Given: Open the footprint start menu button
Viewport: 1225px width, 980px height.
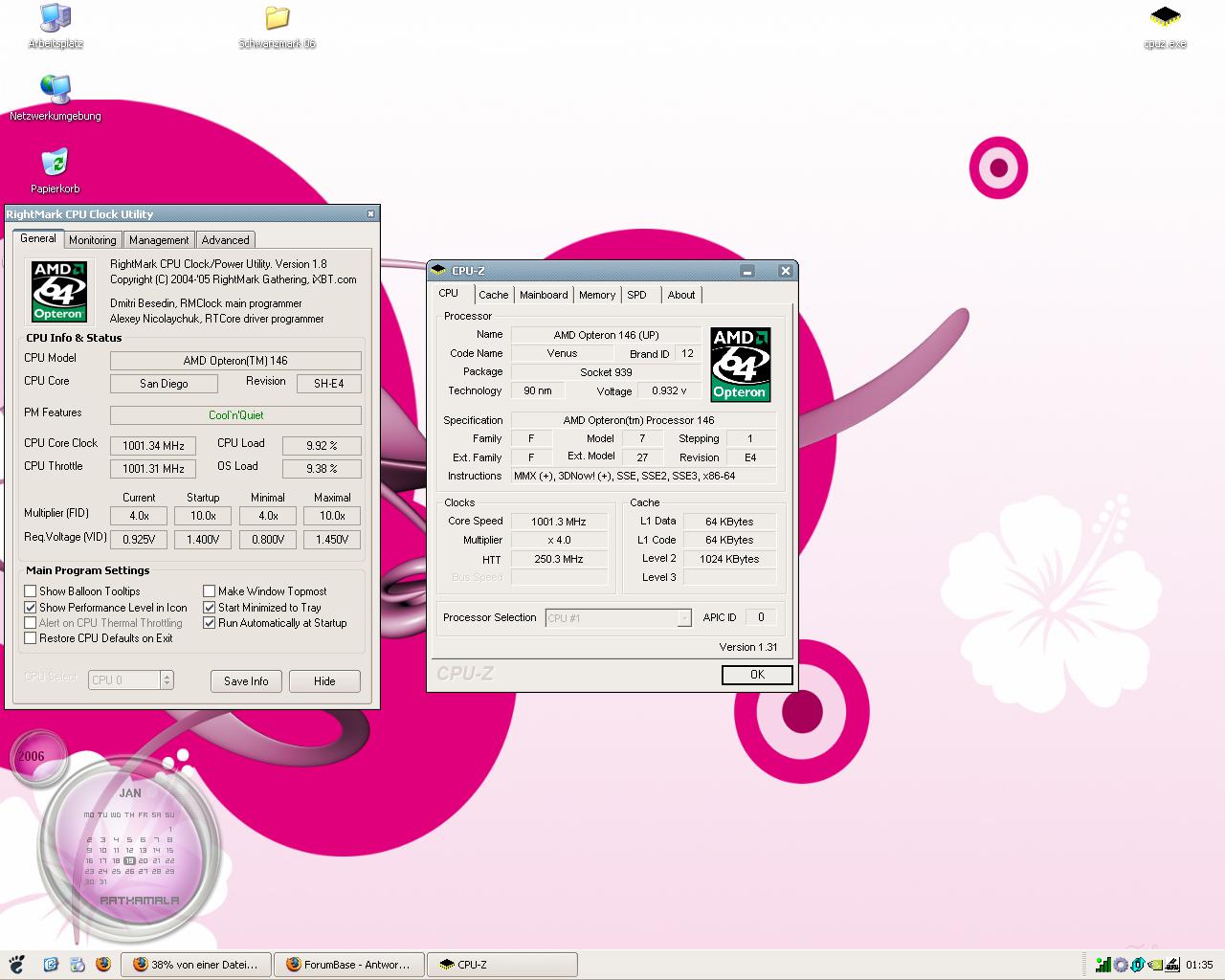Looking at the screenshot, I should [16, 964].
